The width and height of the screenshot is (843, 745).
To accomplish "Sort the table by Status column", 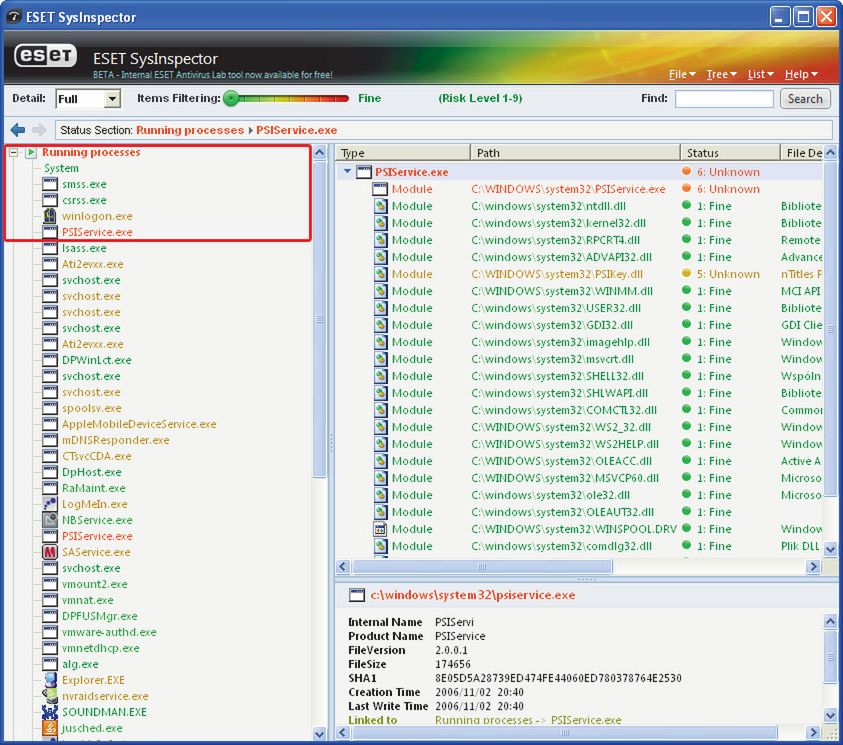I will click(x=729, y=153).
